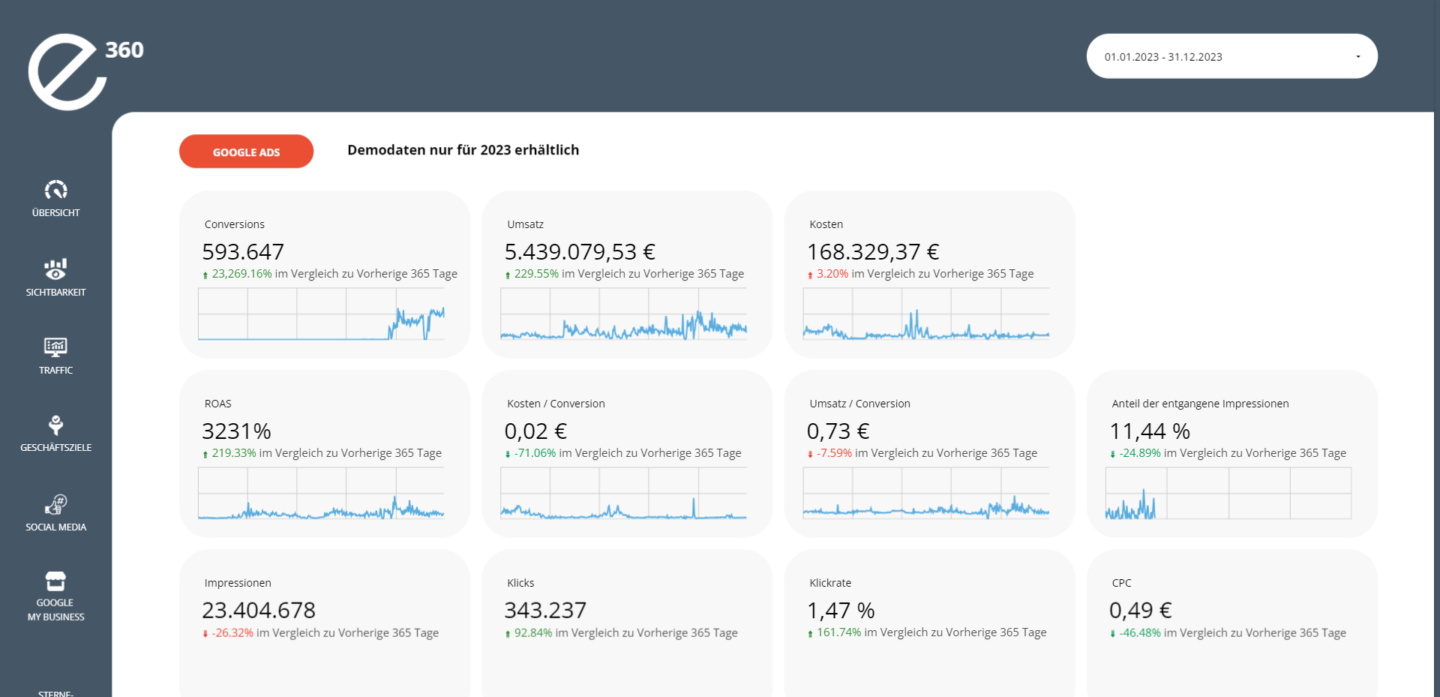Viewport: 1440px width, 697px height.
Task: Open the Traffic monitor icon
Action: tap(56, 347)
